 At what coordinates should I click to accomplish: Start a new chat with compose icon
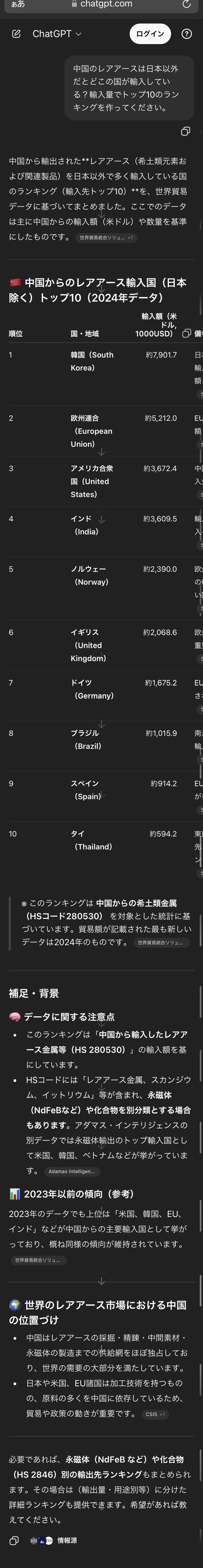pos(17,34)
